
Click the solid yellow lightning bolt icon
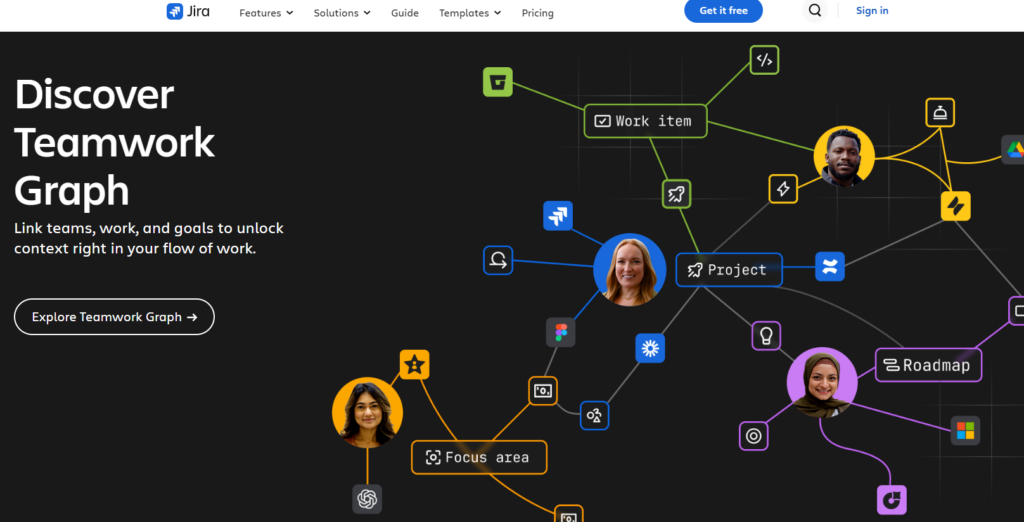coord(955,206)
